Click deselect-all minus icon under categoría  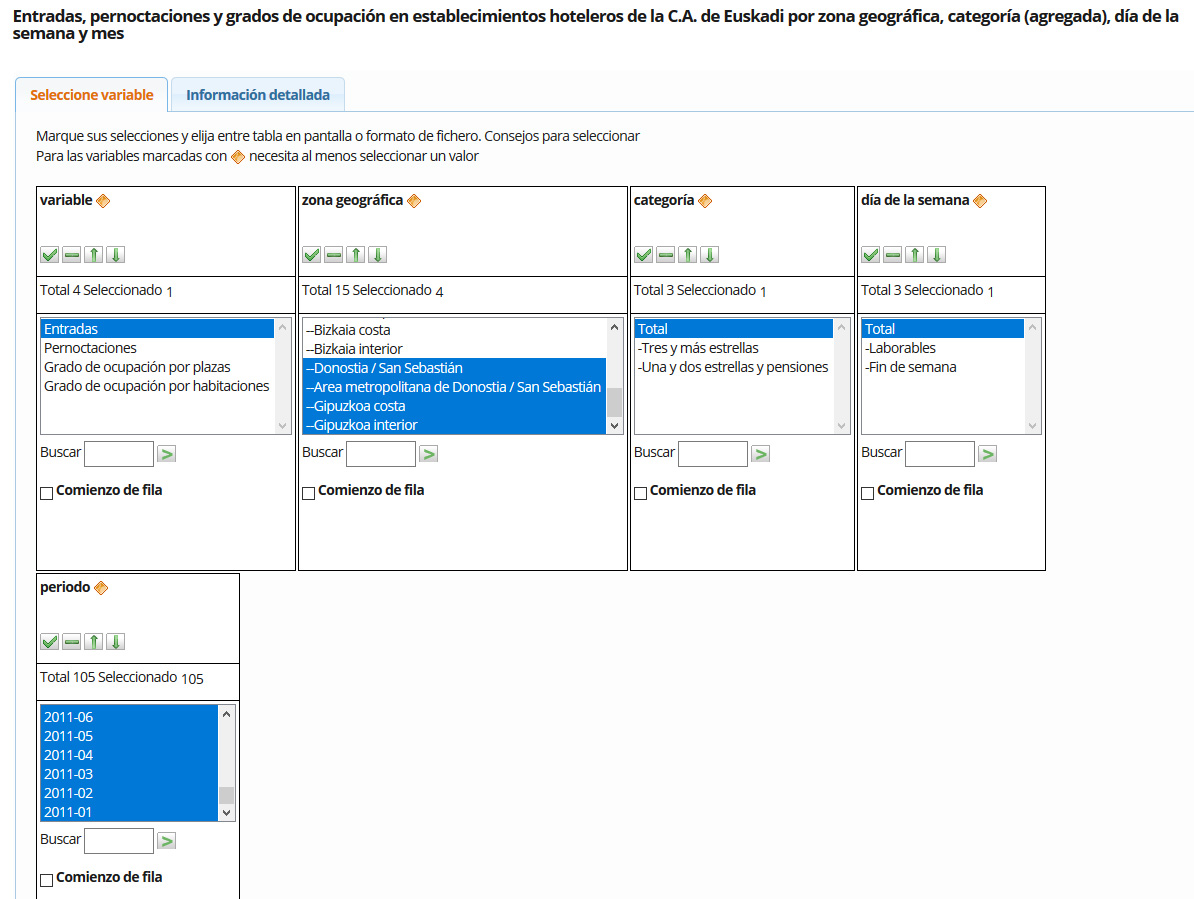[x=665, y=255]
